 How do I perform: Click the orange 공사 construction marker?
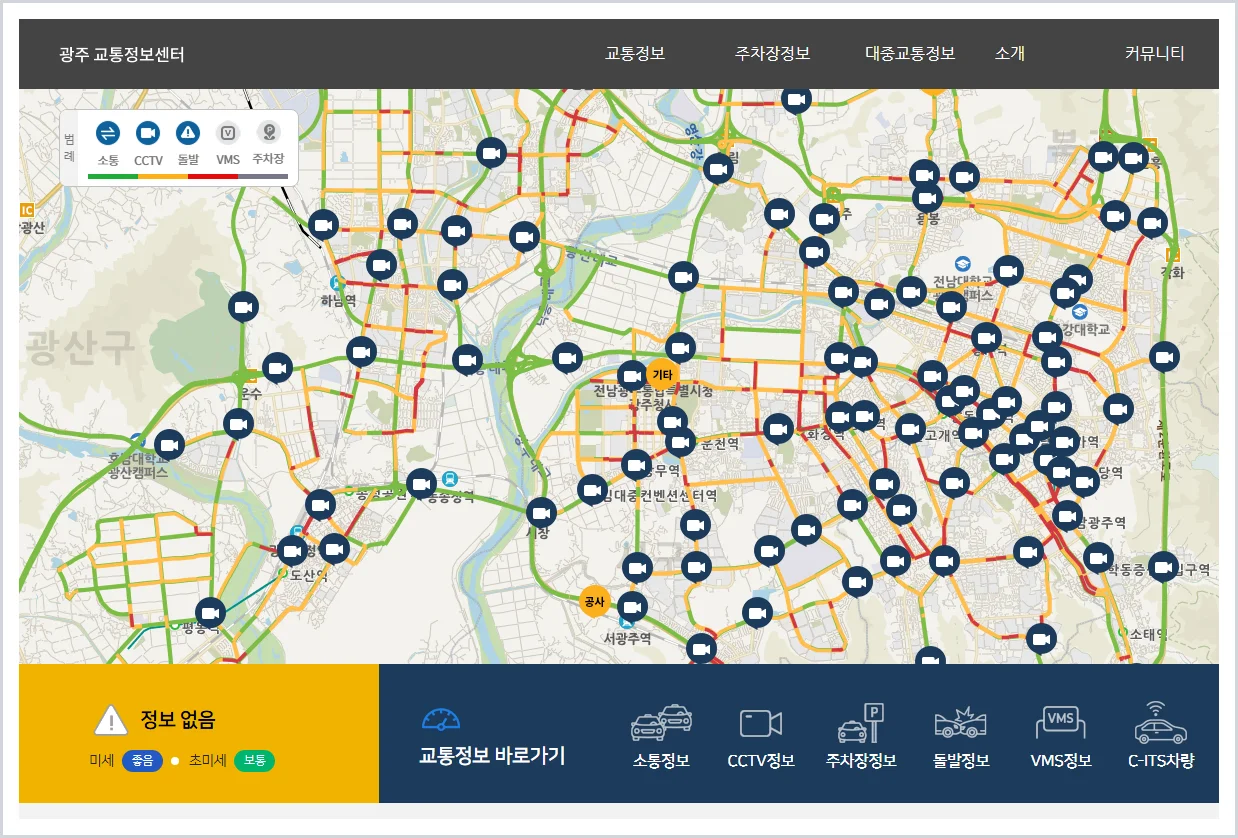coord(595,601)
